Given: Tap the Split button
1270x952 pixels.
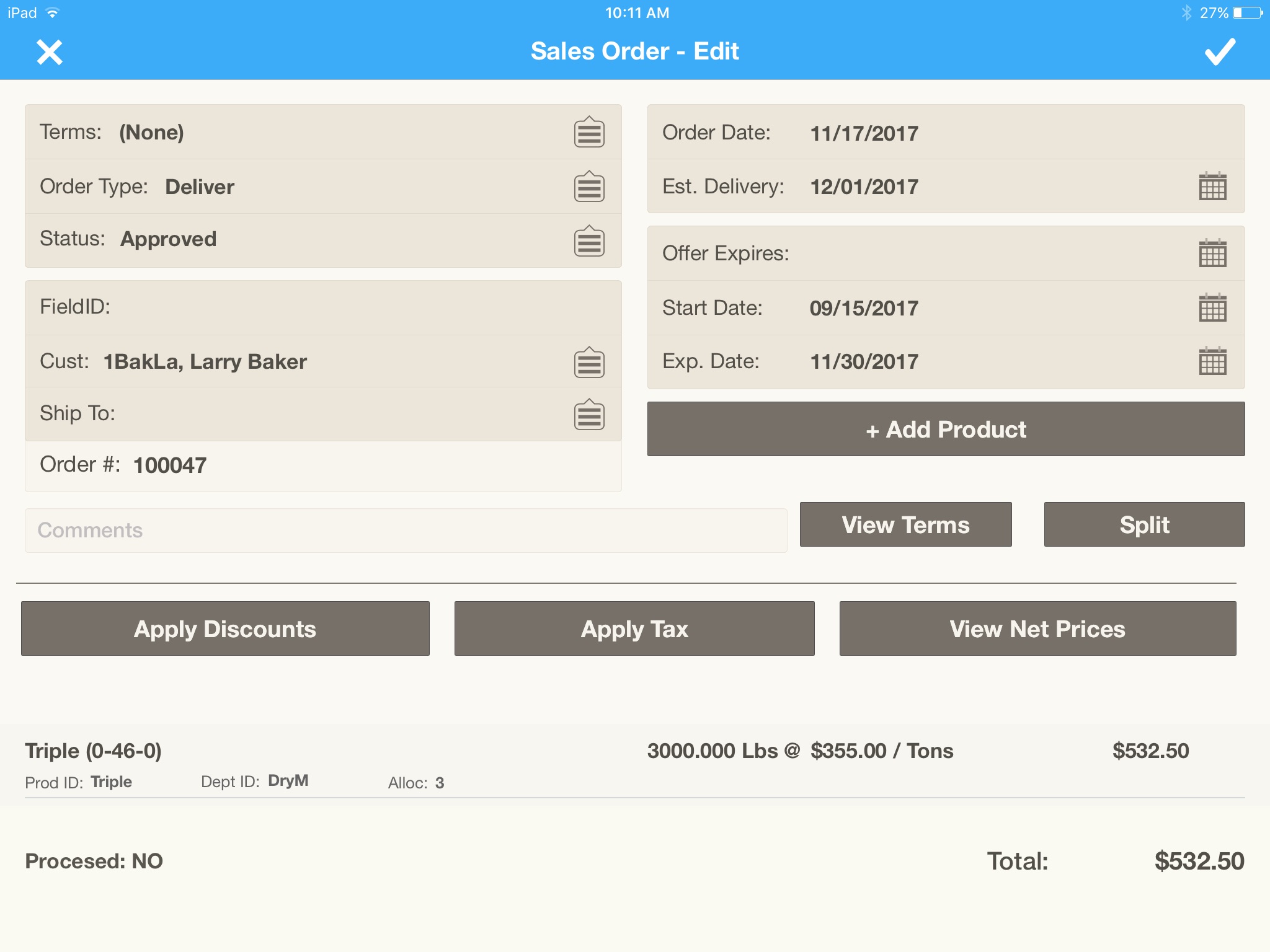Looking at the screenshot, I should point(1144,524).
